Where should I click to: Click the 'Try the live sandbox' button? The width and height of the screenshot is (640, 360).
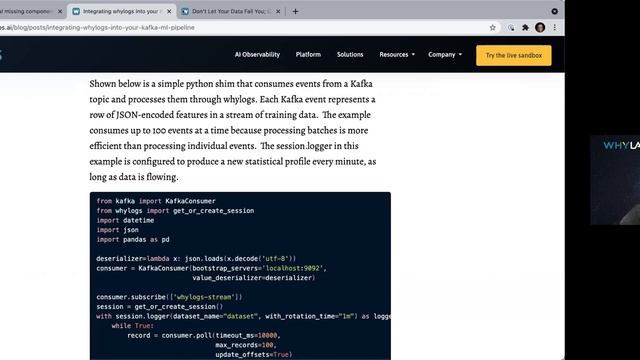point(513,55)
